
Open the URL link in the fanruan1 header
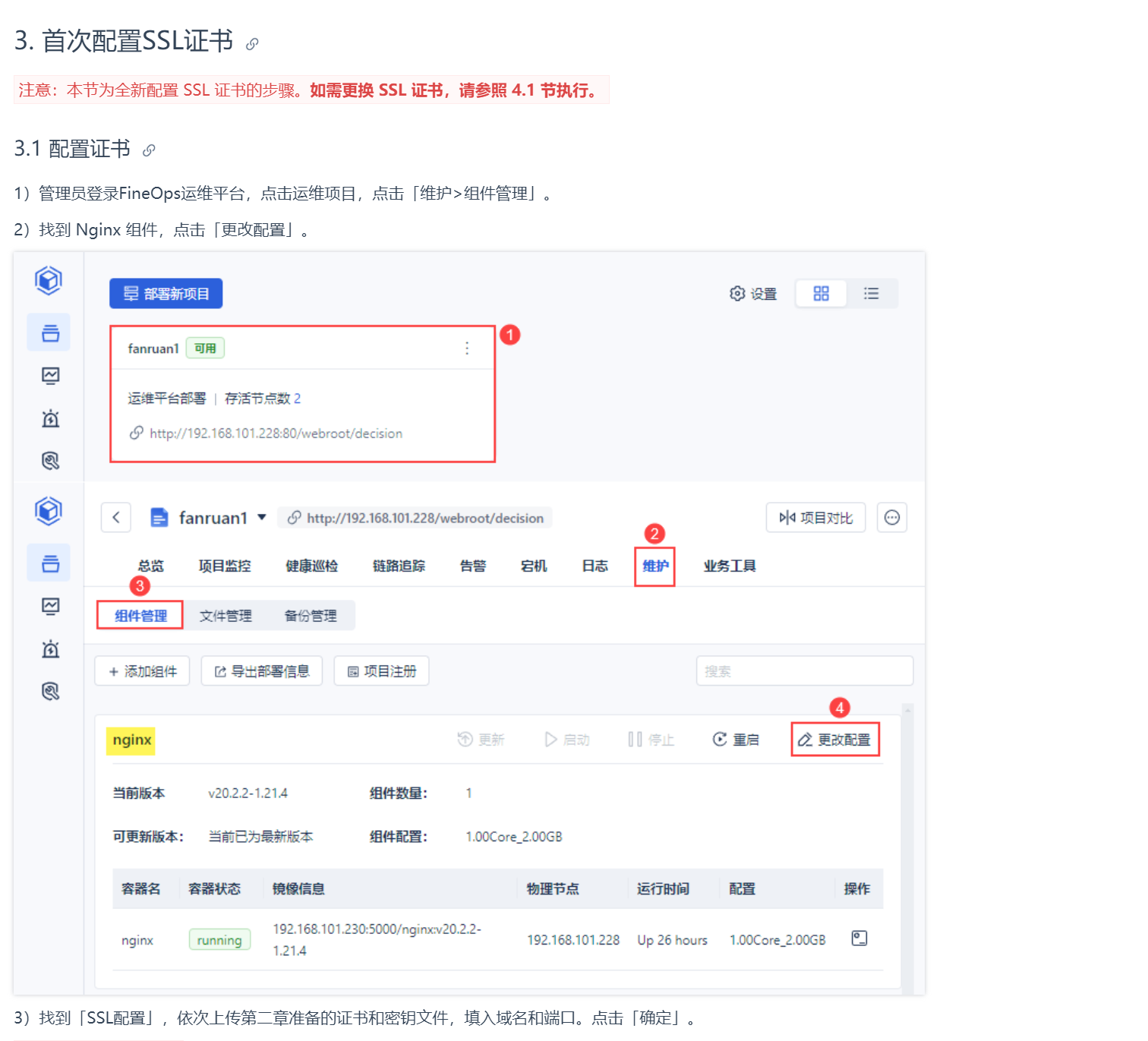tap(425, 518)
